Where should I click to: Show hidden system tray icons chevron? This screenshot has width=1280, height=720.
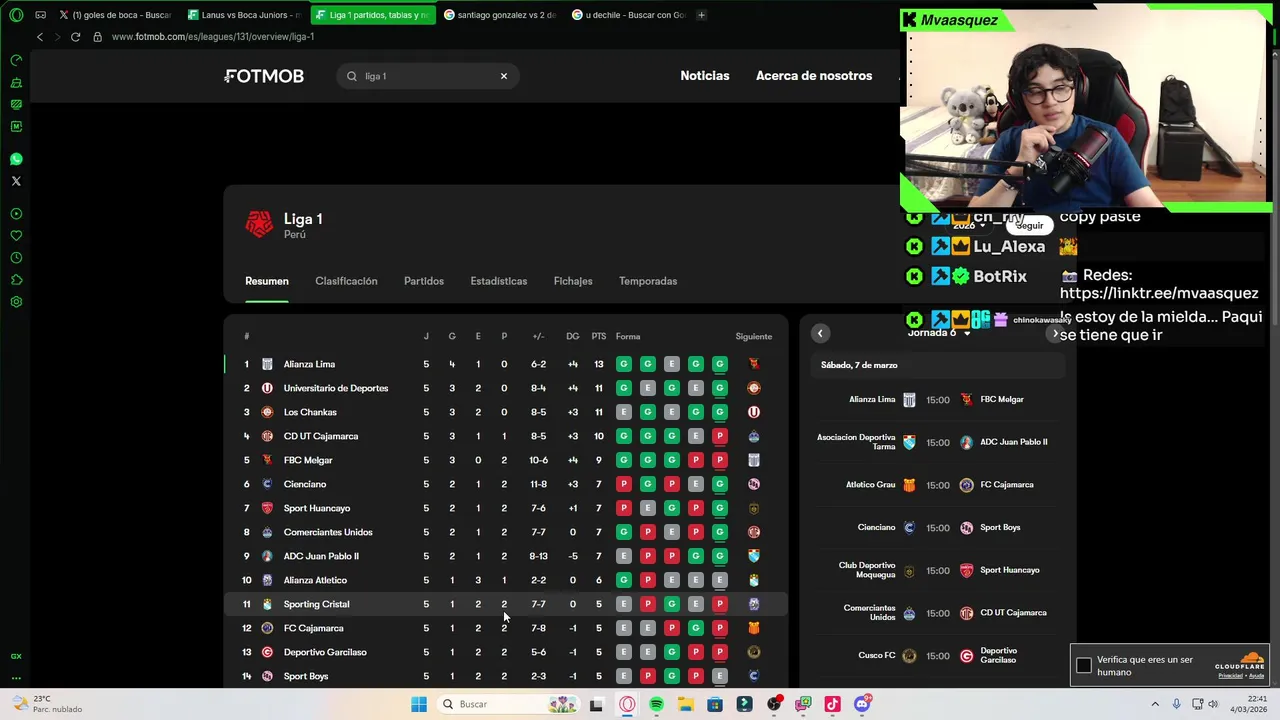pos(1155,704)
